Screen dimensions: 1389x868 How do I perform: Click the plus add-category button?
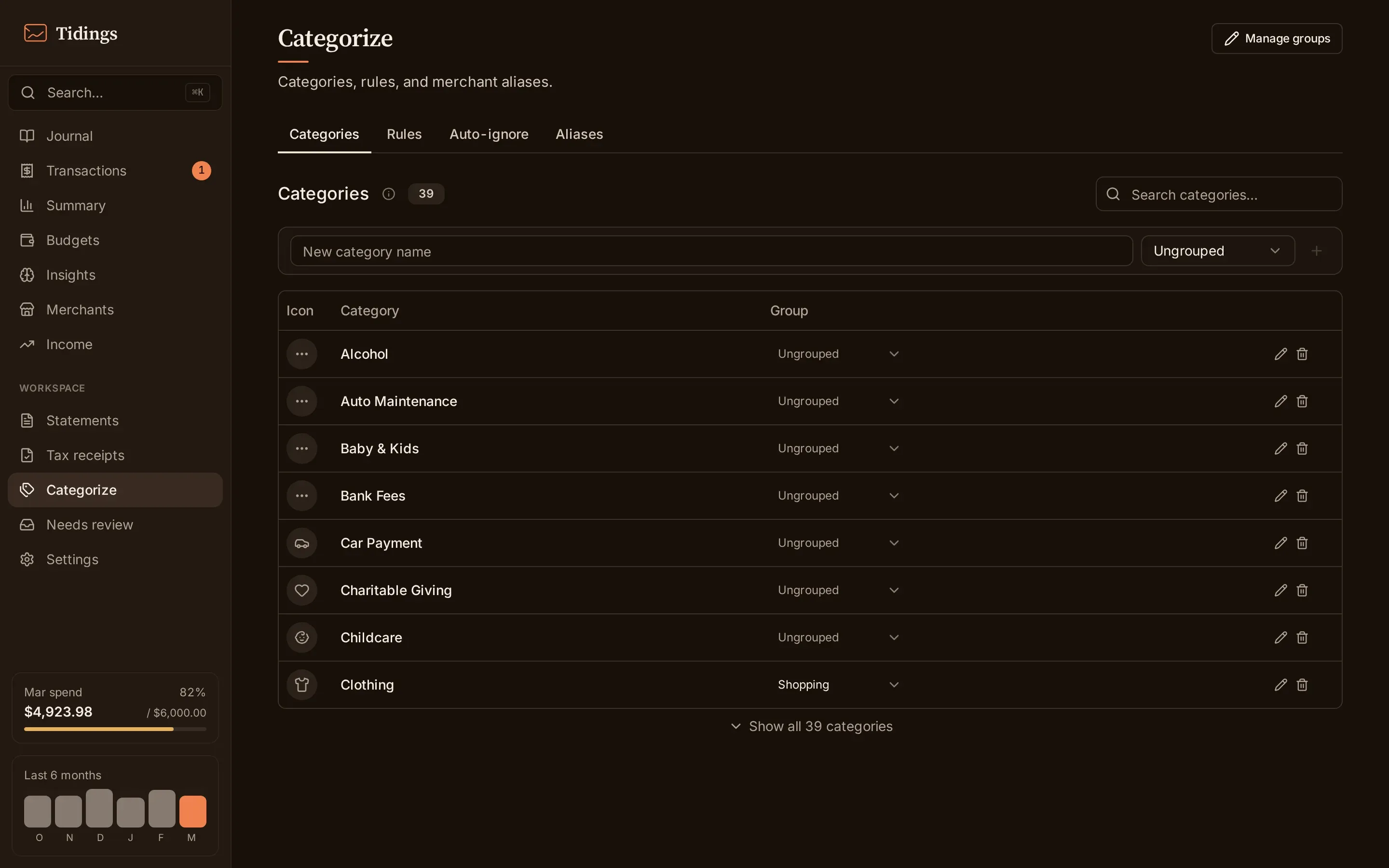coord(1317,251)
